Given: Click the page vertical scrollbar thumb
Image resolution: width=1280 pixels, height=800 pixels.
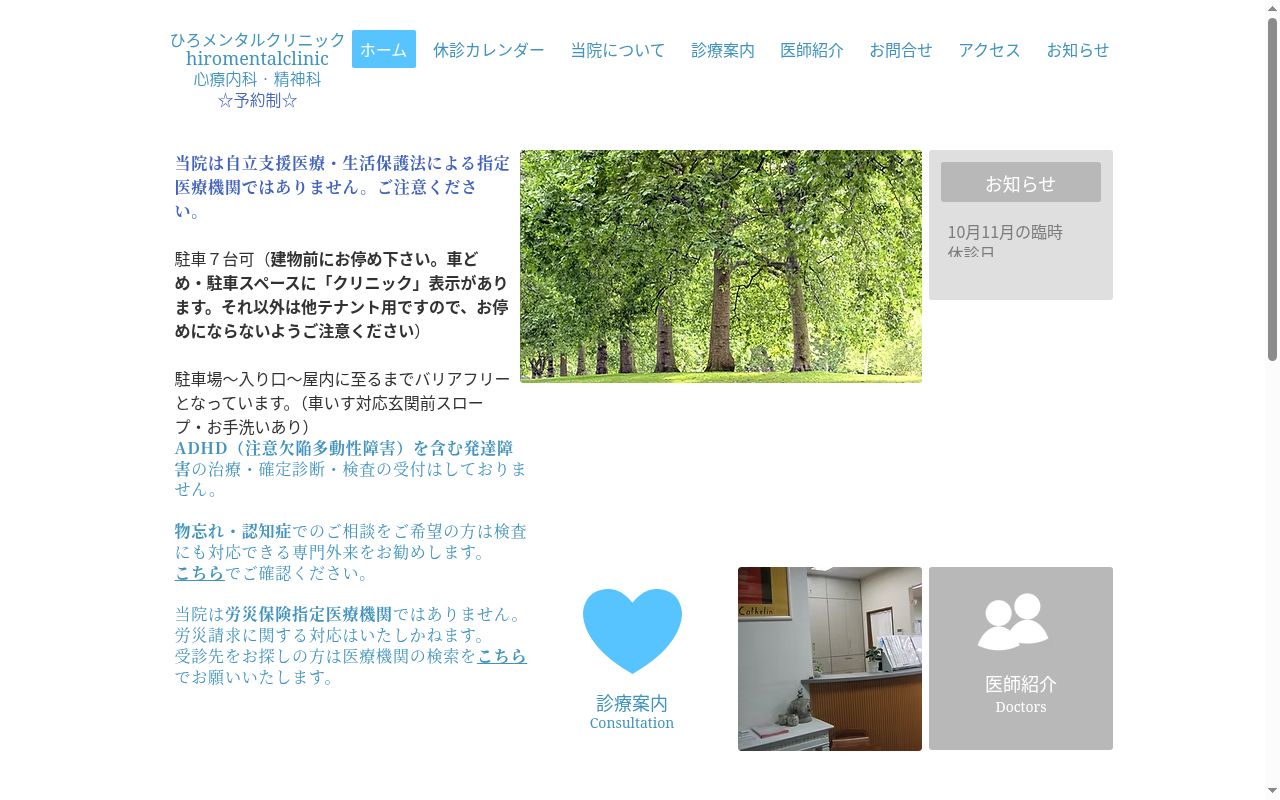Looking at the screenshot, I should [1272, 188].
